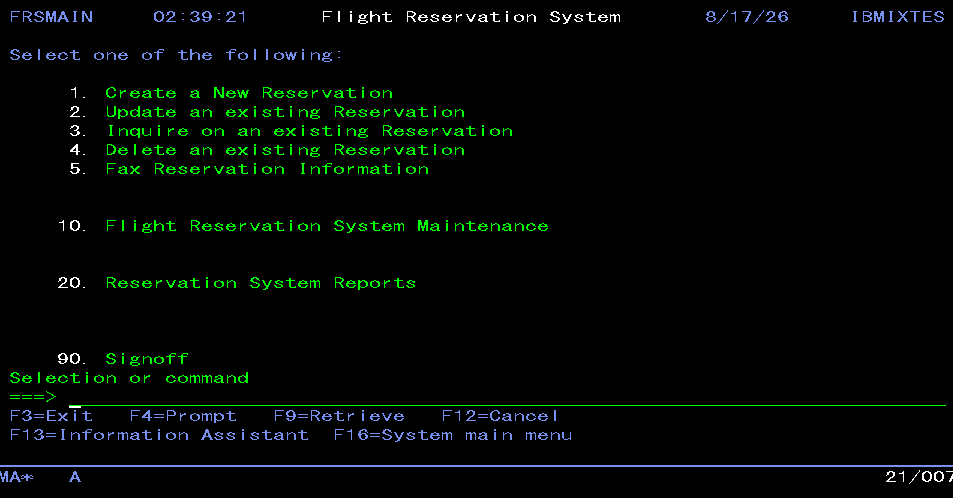The height and width of the screenshot is (498, 953).
Task: Select Delete an existing Reservation
Action: [x=285, y=150]
